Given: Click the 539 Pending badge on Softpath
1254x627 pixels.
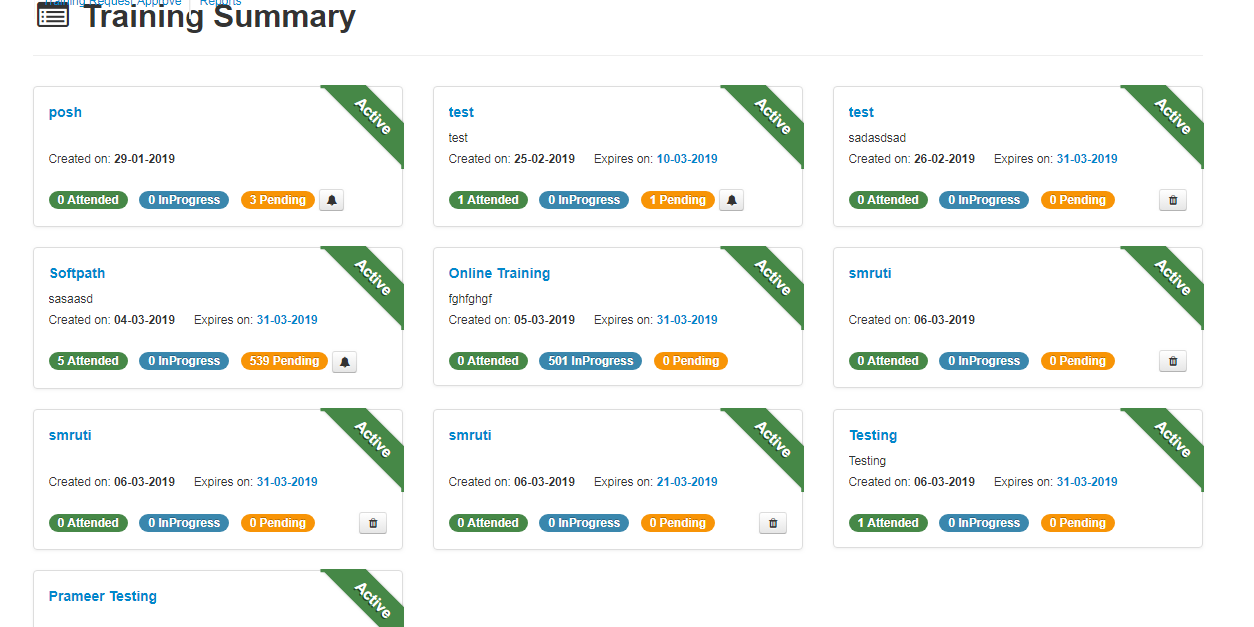Looking at the screenshot, I should tap(284, 361).
